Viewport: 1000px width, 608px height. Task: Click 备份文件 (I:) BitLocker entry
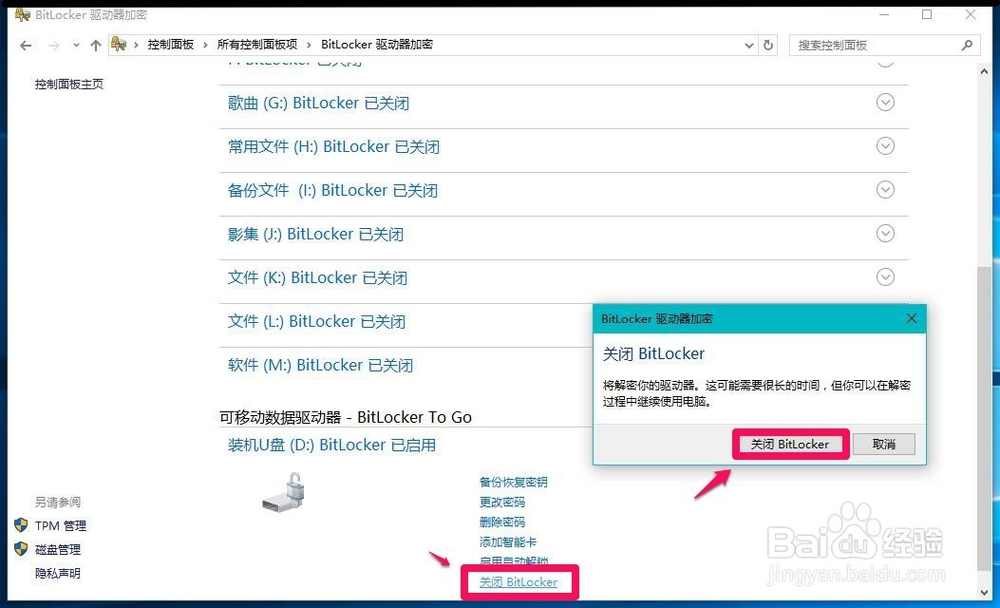click(332, 190)
